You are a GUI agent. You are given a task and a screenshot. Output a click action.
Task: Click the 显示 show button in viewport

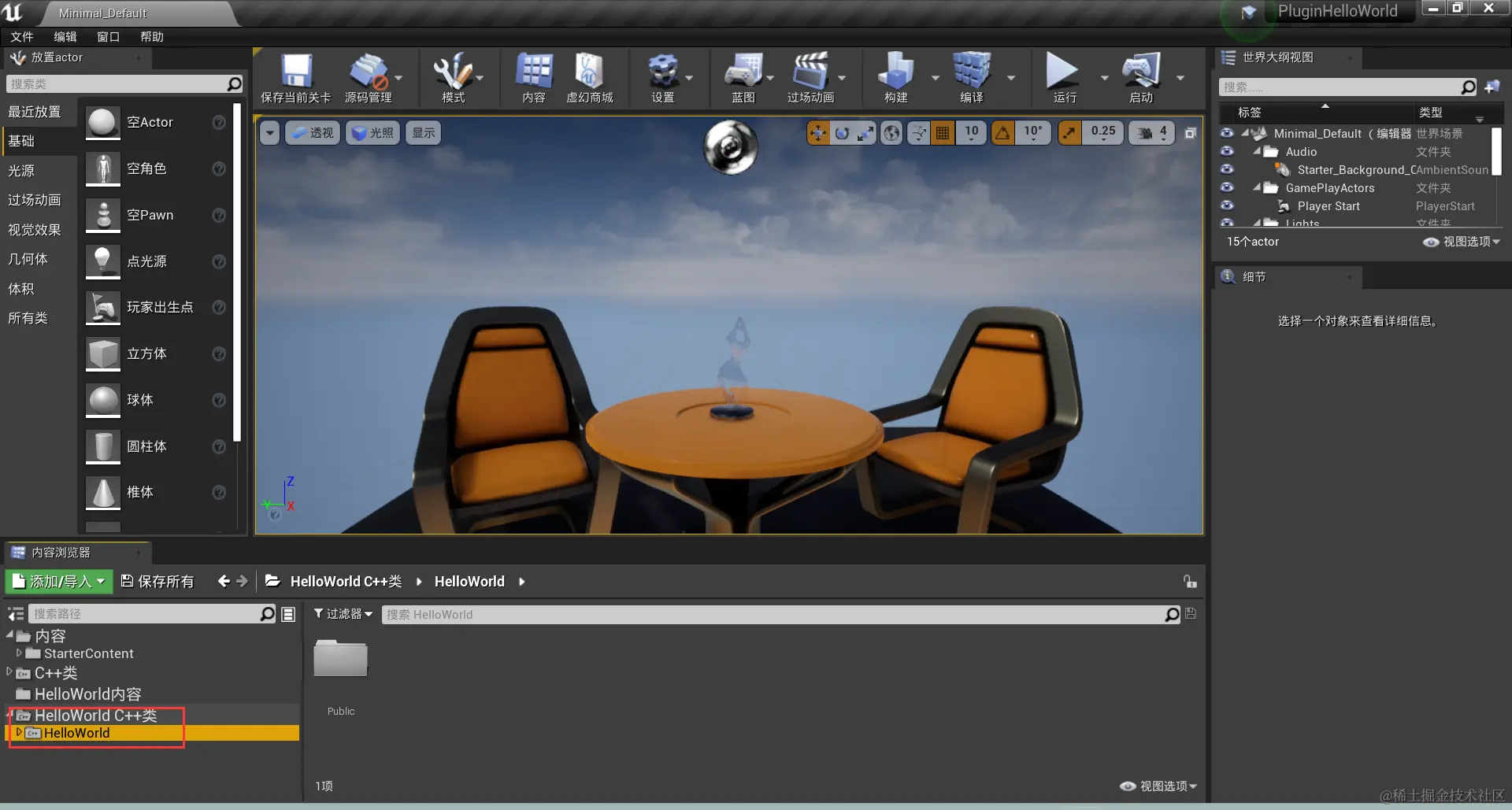click(424, 133)
